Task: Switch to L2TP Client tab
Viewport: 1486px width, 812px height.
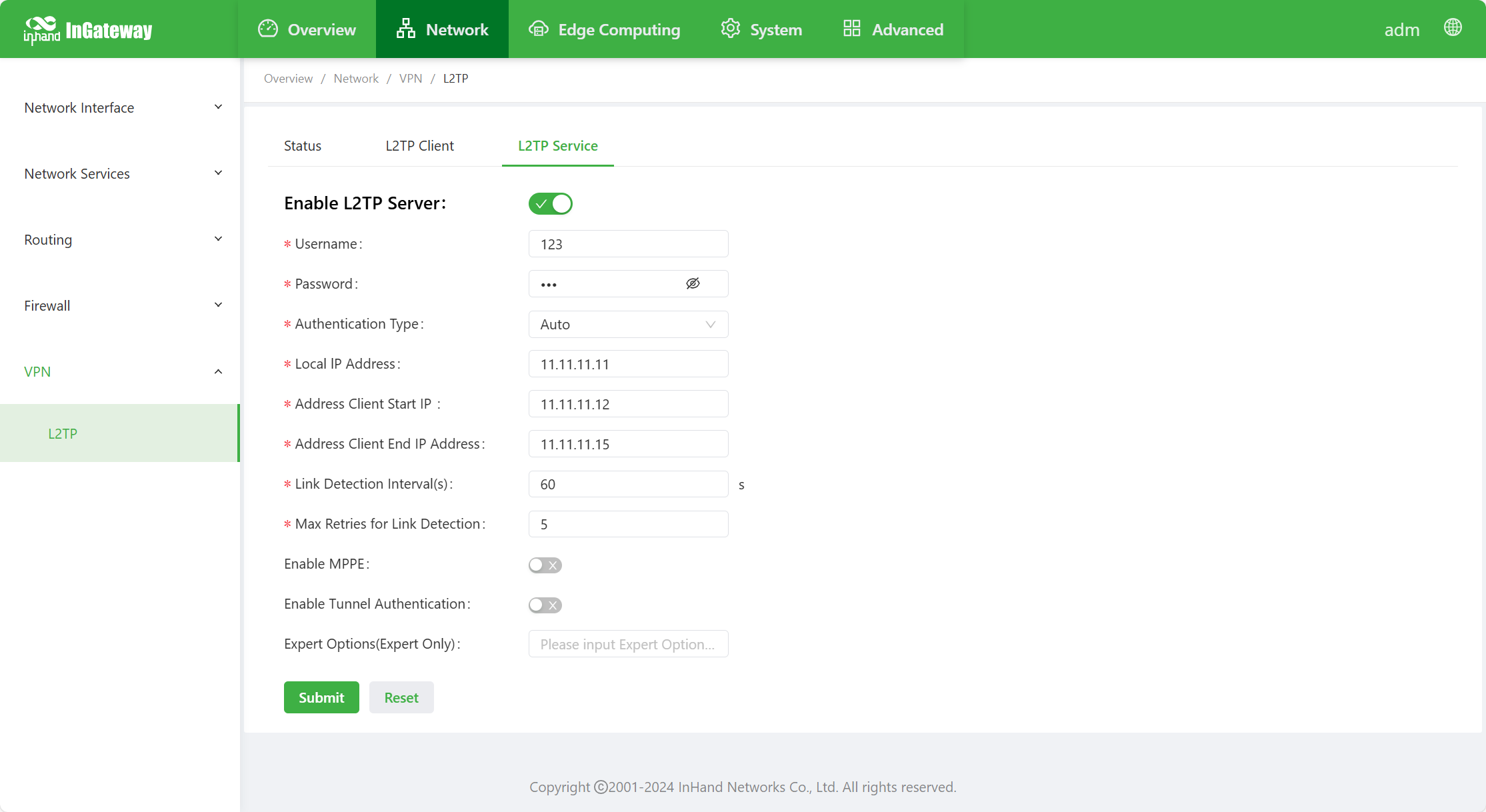Action: [x=419, y=146]
